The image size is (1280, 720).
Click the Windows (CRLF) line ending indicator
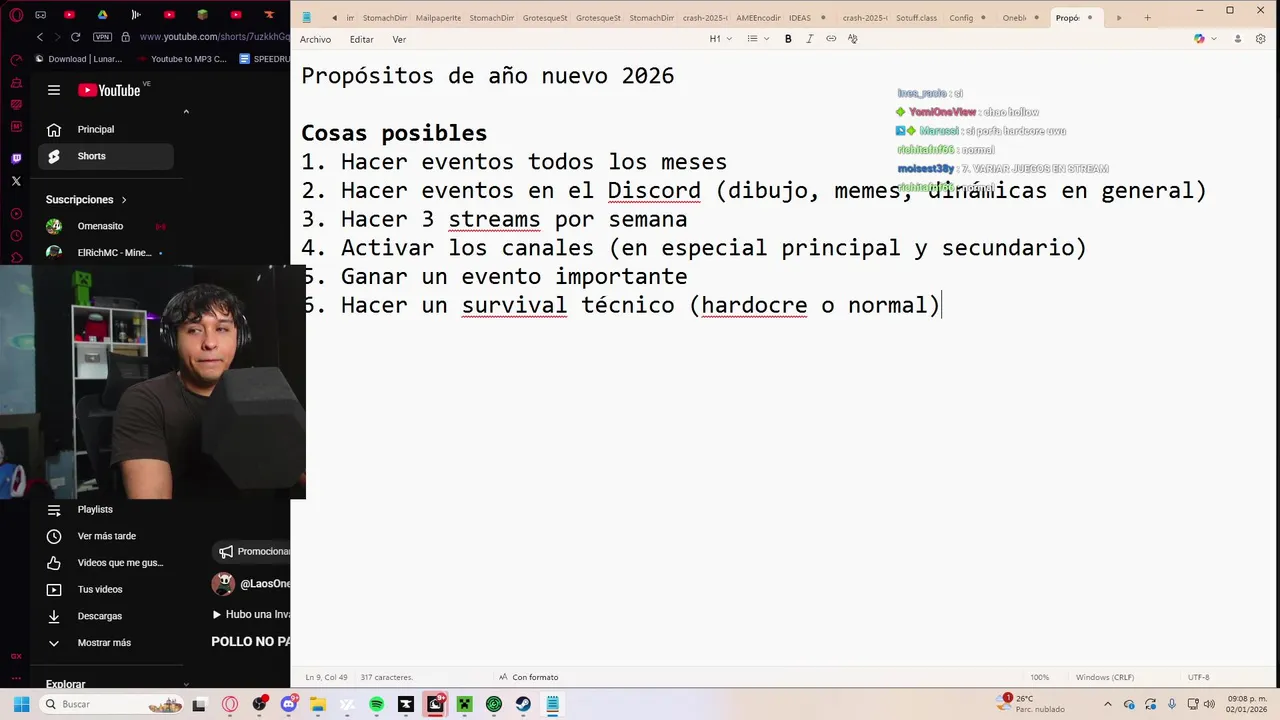pos(1105,677)
